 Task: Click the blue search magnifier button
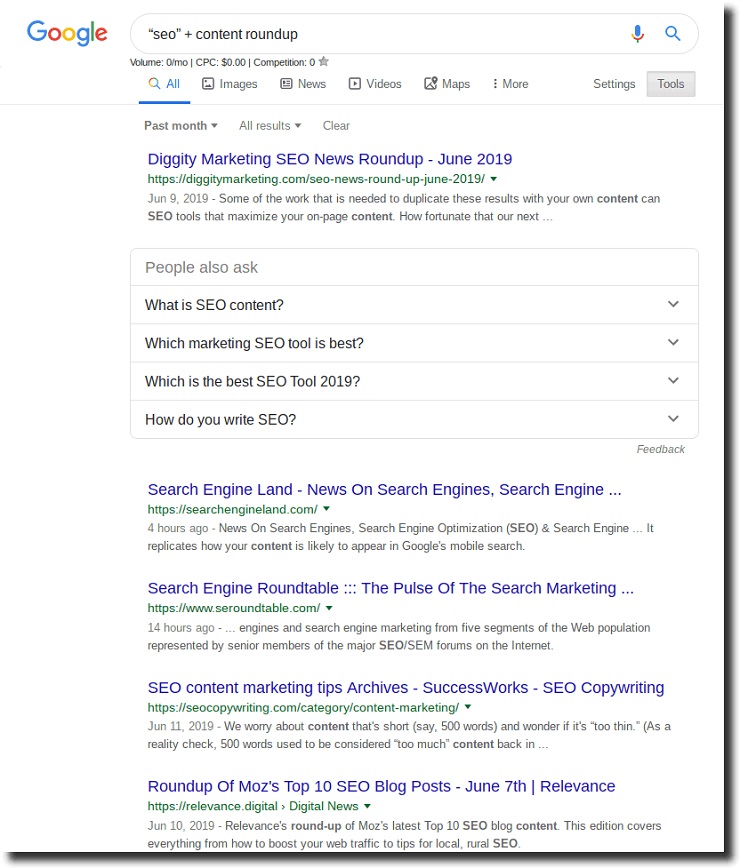672,34
